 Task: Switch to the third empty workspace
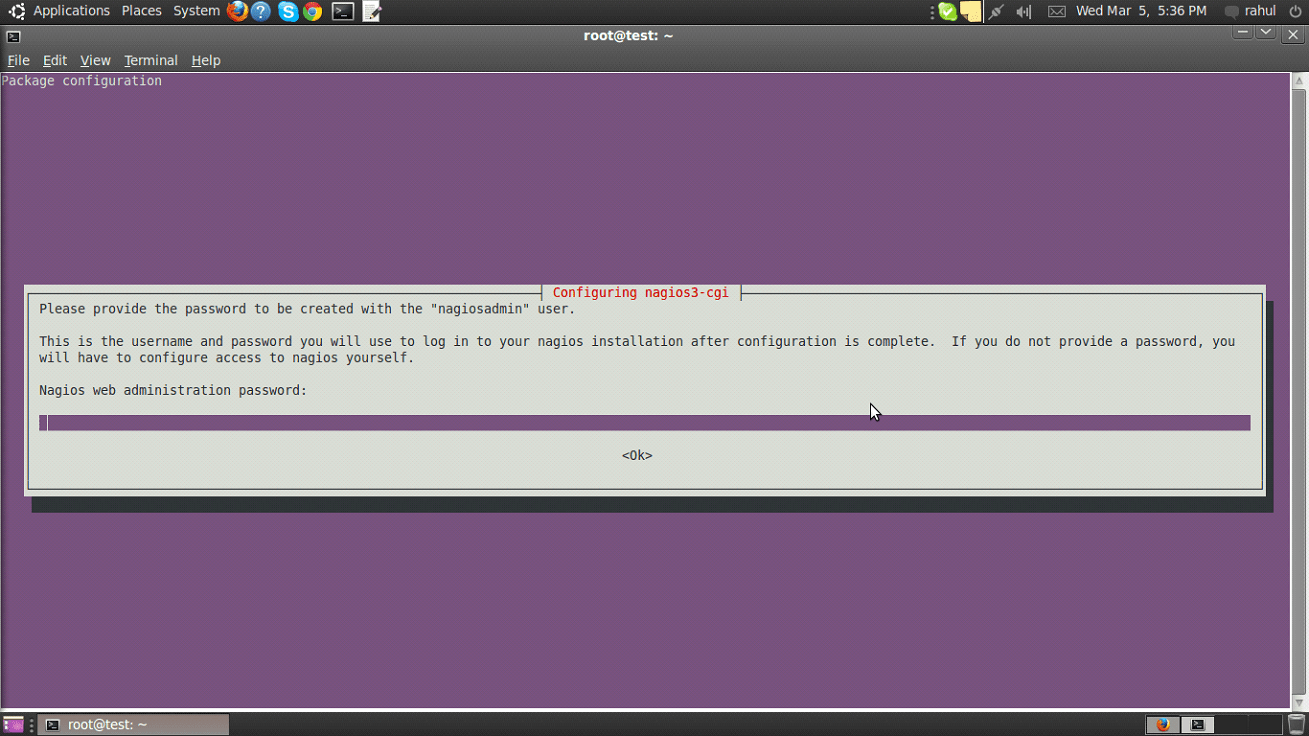coord(1231,725)
